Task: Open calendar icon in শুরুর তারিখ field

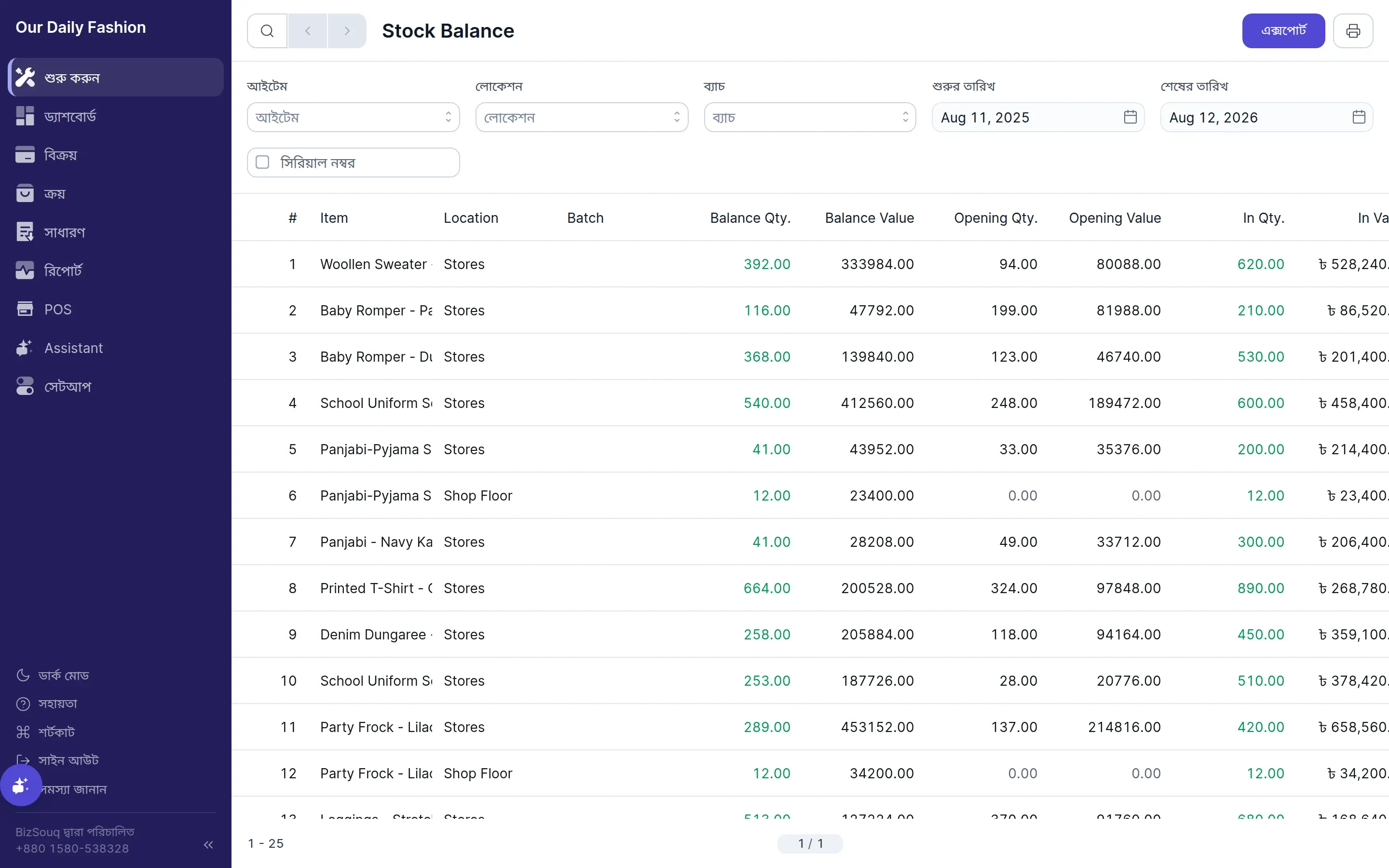Action: [1130, 117]
